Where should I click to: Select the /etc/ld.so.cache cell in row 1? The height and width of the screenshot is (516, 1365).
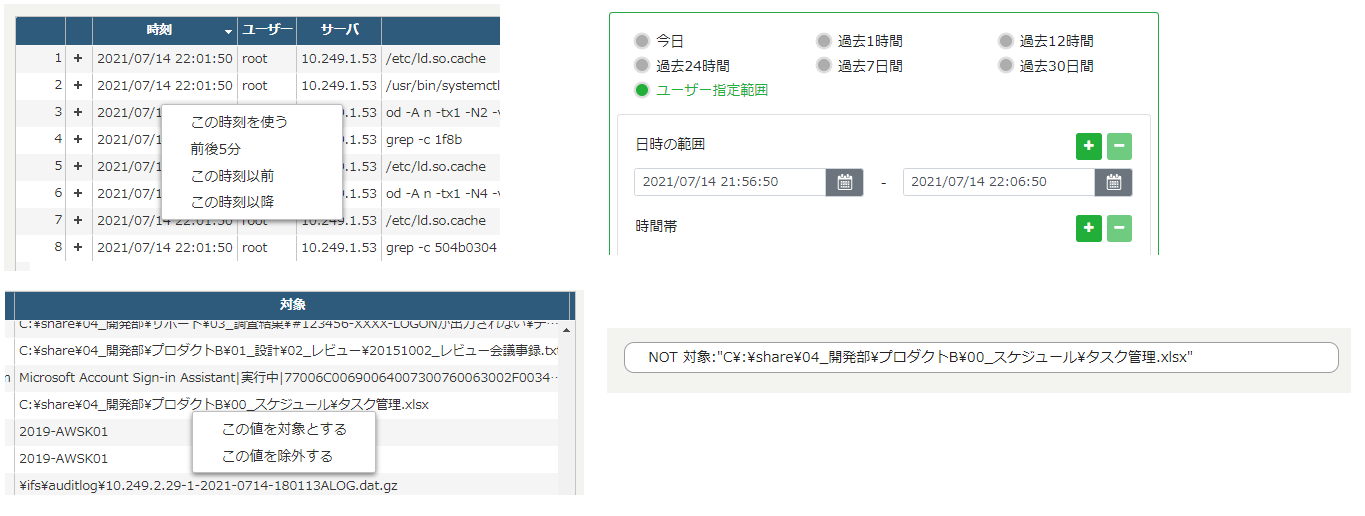441,59
